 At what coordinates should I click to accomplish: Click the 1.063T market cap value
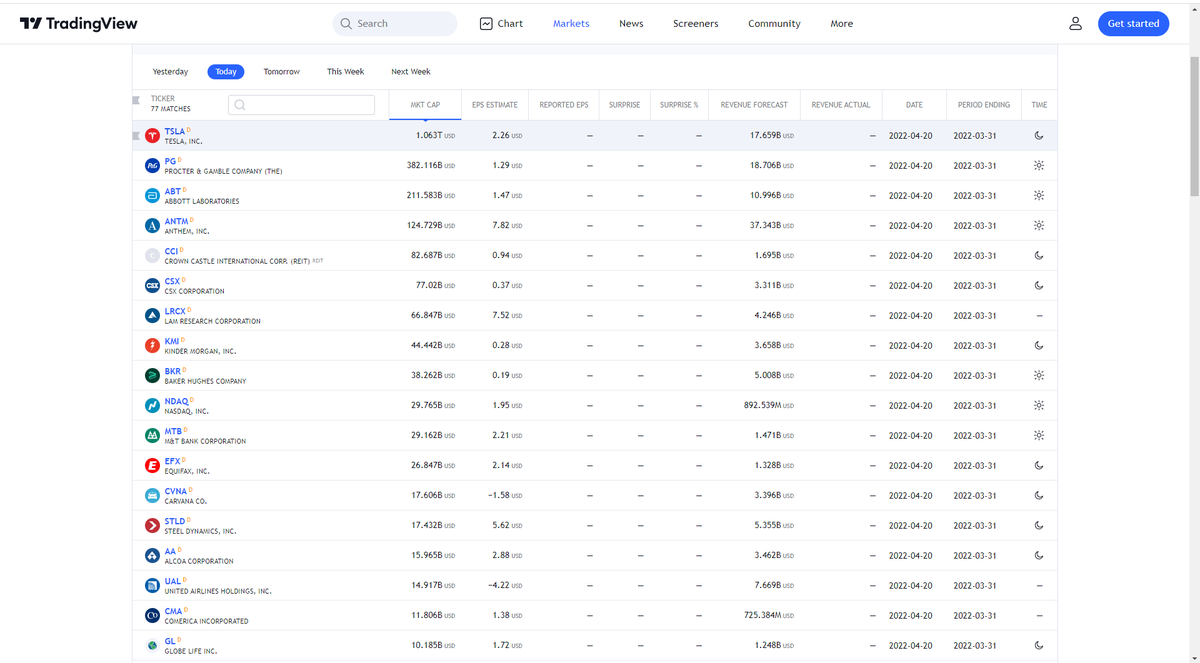[435, 135]
